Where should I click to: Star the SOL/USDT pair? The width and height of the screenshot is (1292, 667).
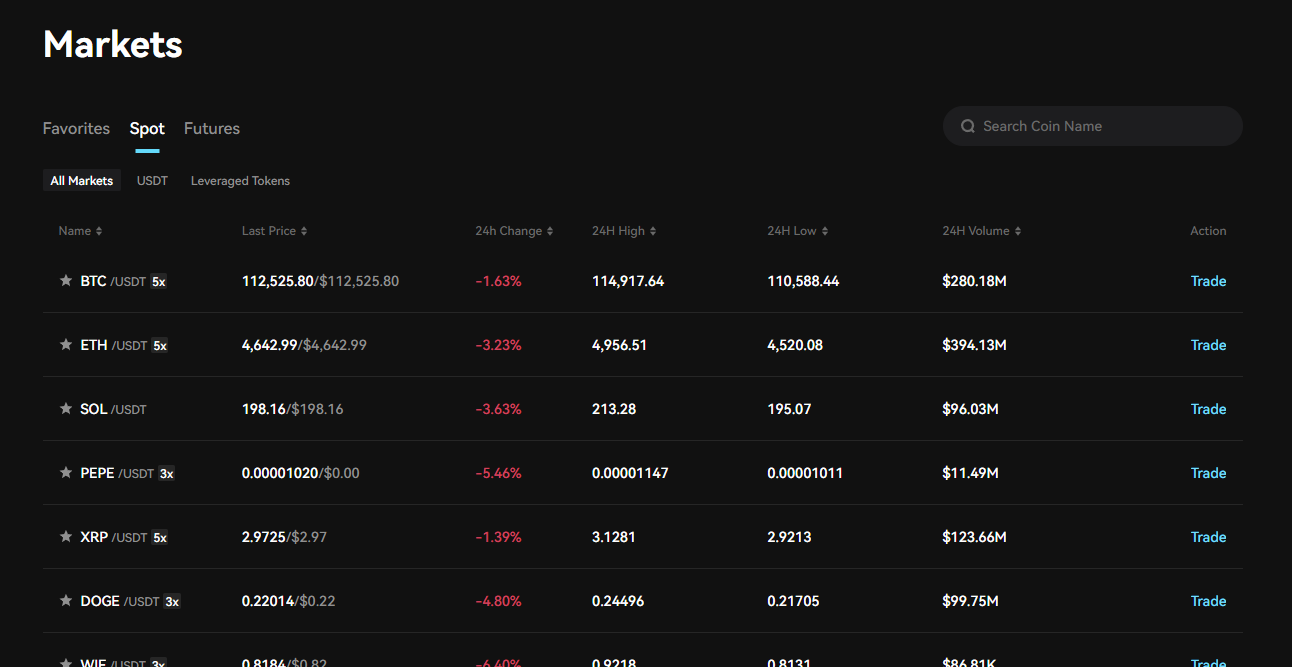(x=66, y=409)
